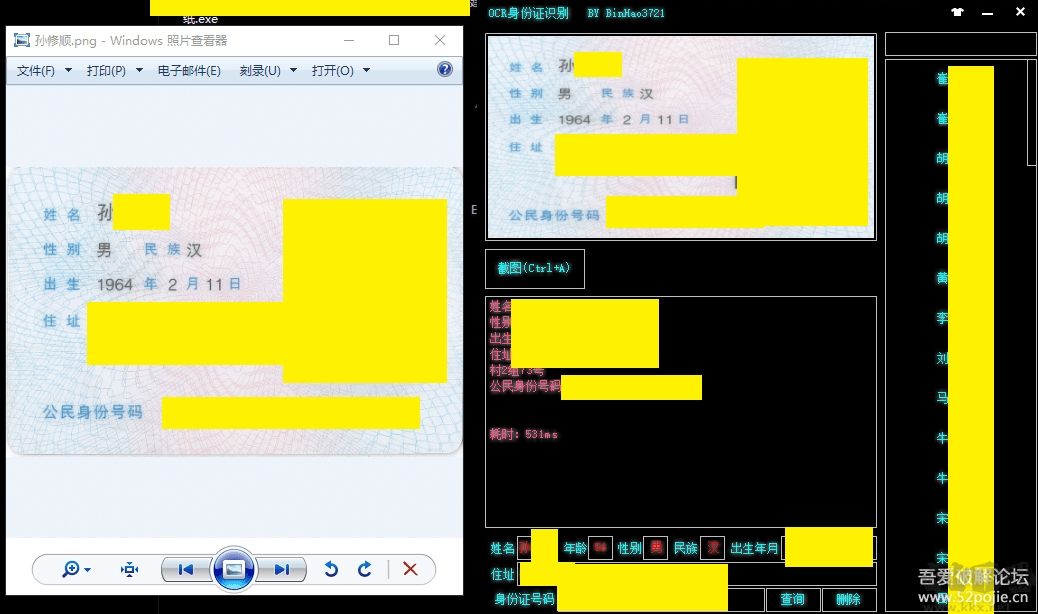Image resolution: width=1038 pixels, height=614 pixels.
Task: Click the 耗时: 531ms text in results
Action: coord(524,435)
